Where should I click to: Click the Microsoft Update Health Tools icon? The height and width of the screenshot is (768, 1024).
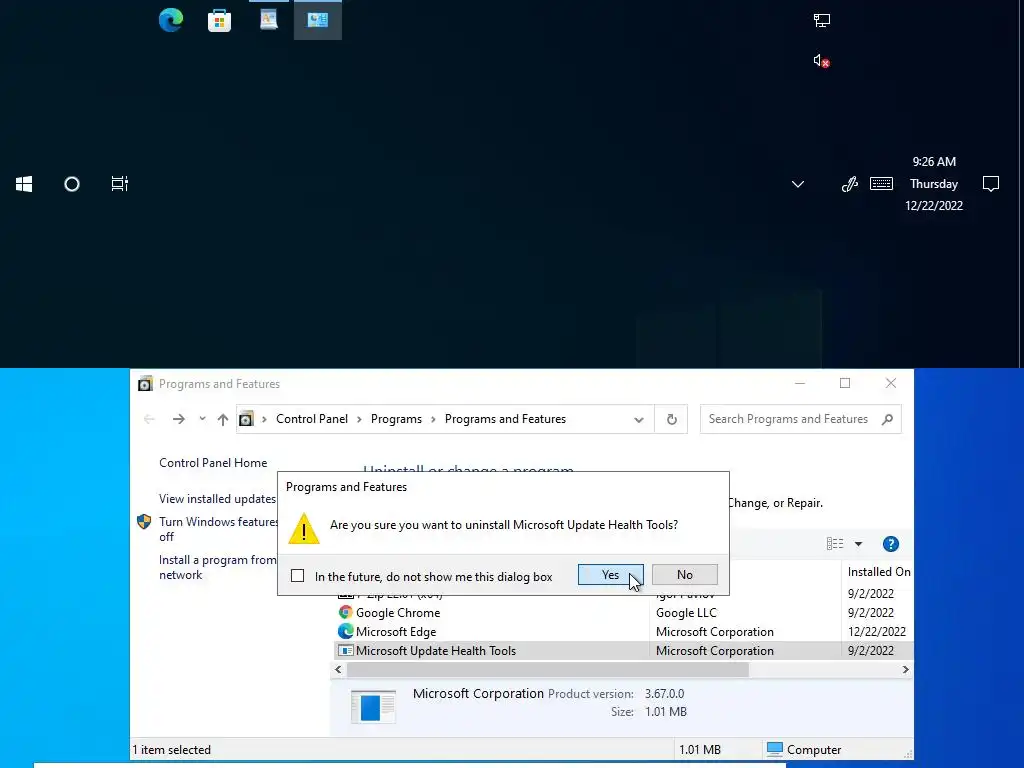pyautogui.click(x=345, y=650)
